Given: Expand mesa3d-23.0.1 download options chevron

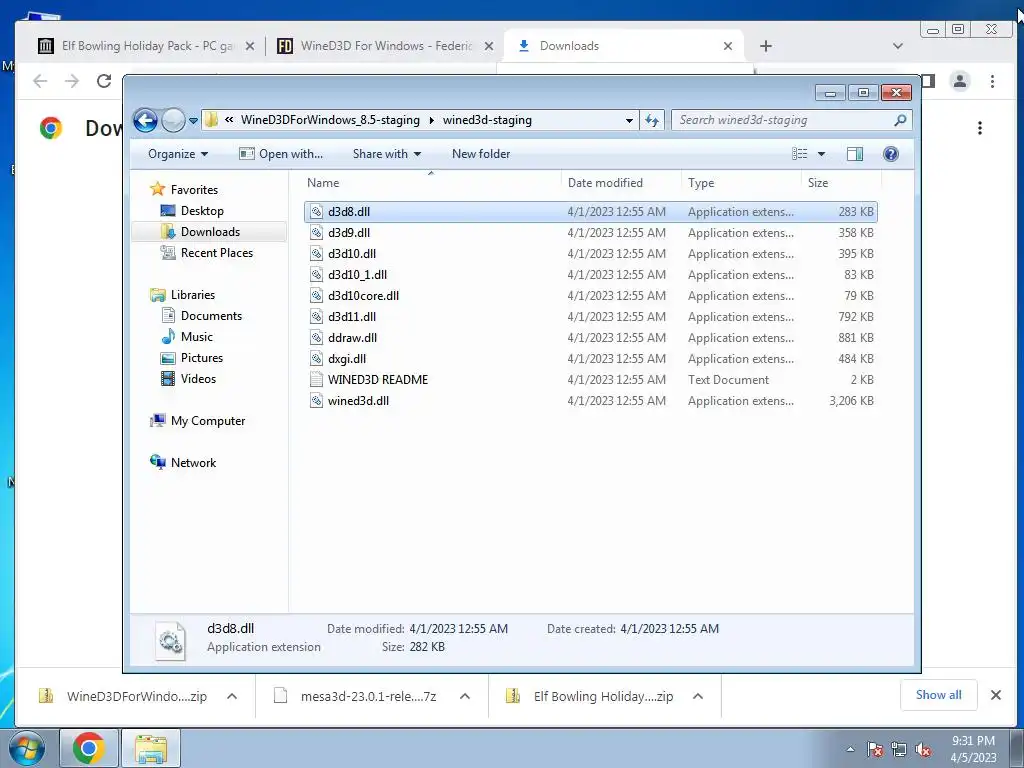Looking at the screenshot, I should click(x=465, y=696).
